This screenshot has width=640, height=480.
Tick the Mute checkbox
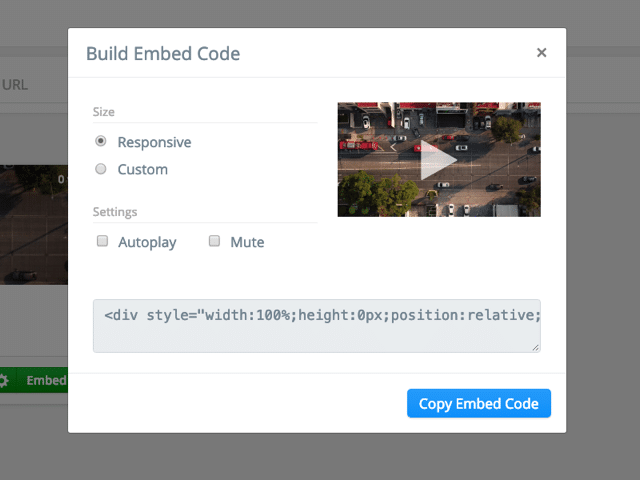point(214,241)
